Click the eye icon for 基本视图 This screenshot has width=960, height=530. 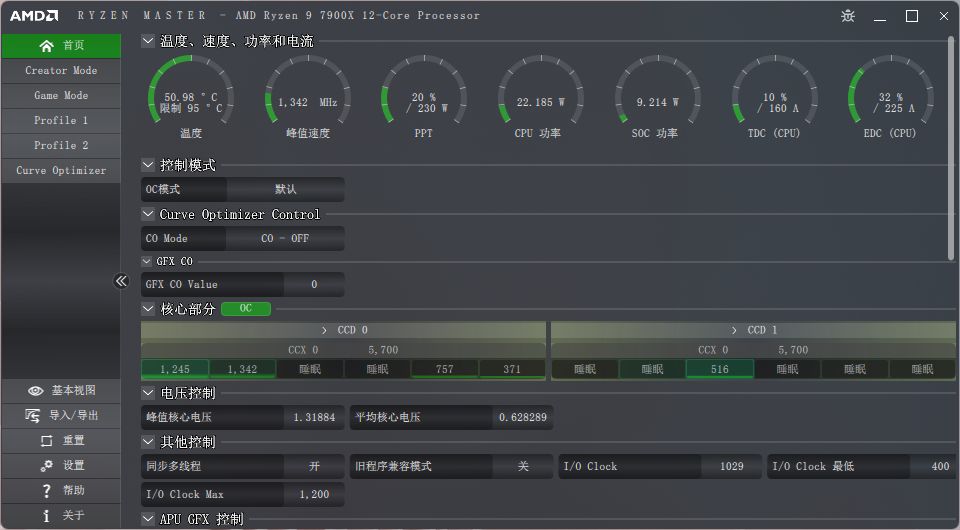(x=36, y=391)
